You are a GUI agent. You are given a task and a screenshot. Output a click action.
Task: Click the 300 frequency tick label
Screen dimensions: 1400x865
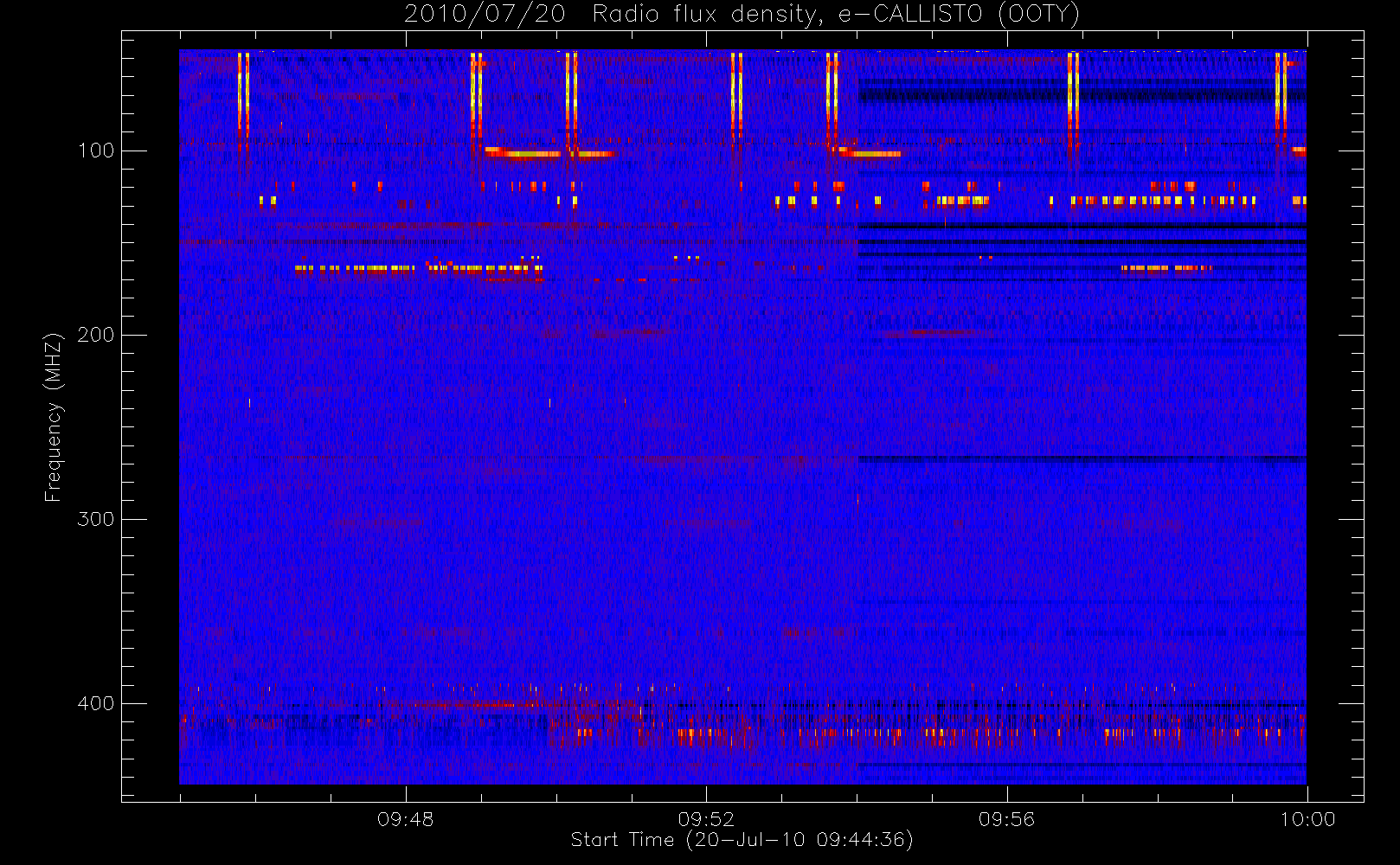tap(95, 519)
